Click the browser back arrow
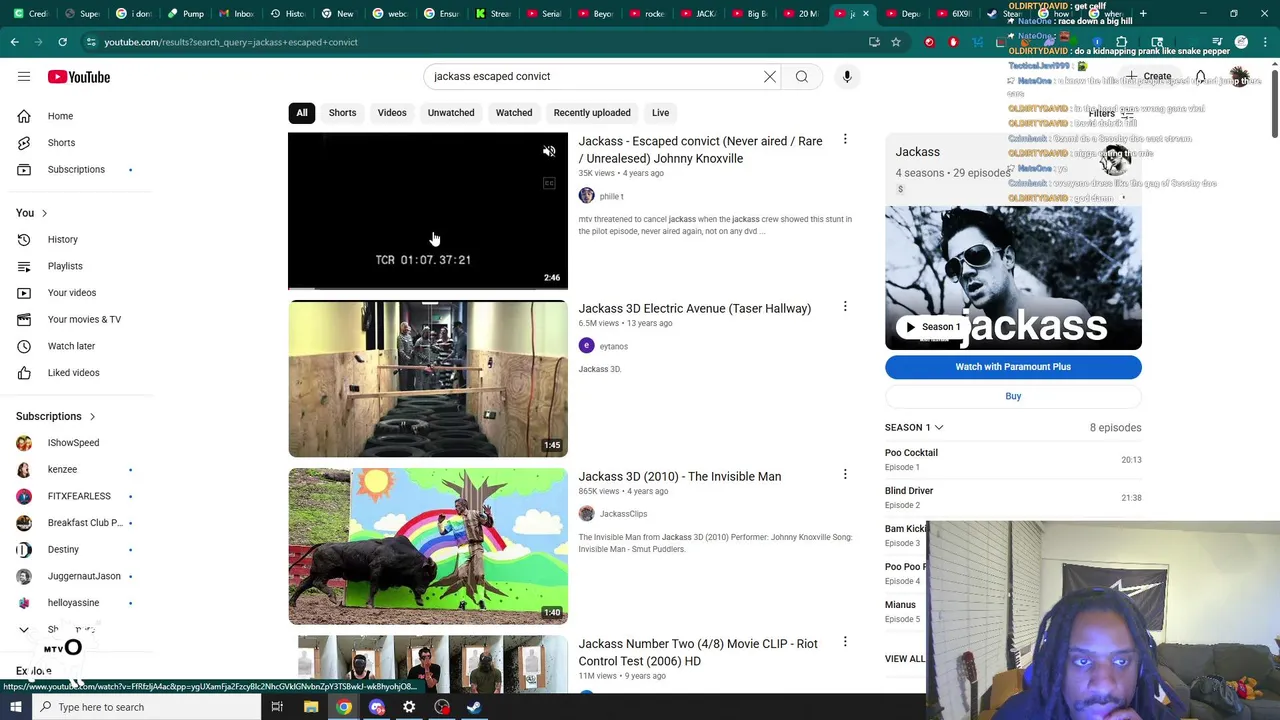1280x720 pixels. coord(14,42)
